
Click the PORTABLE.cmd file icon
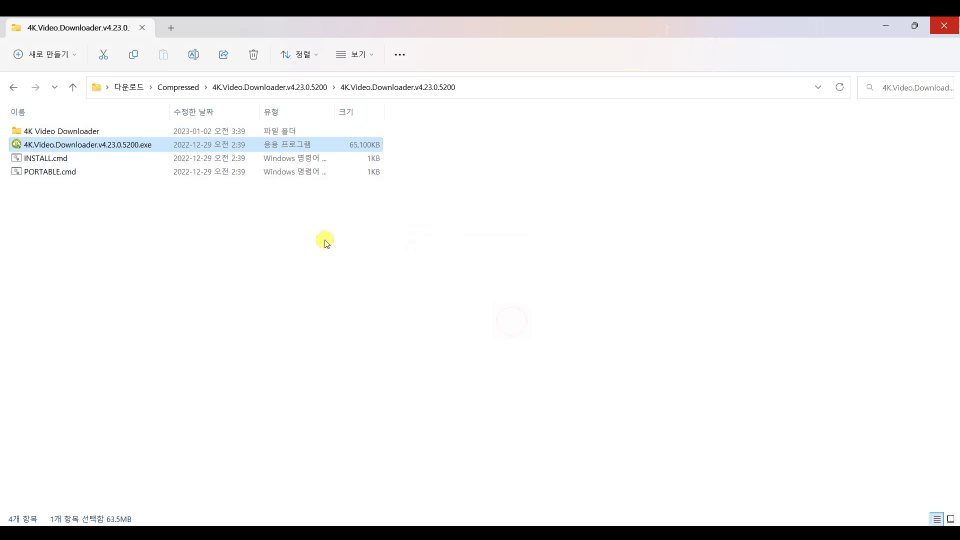(17, 171)
